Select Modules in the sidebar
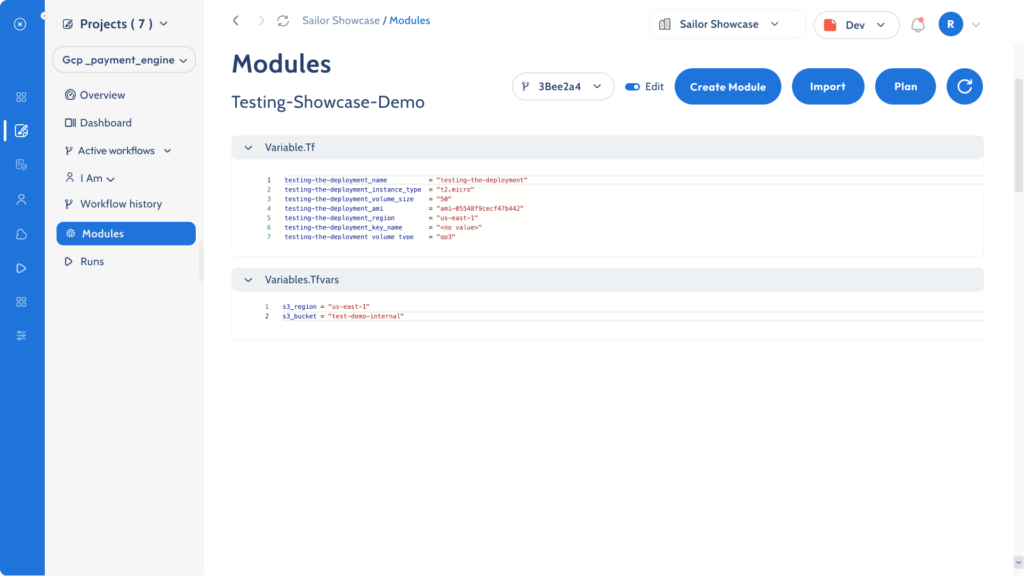 point(126,233)
